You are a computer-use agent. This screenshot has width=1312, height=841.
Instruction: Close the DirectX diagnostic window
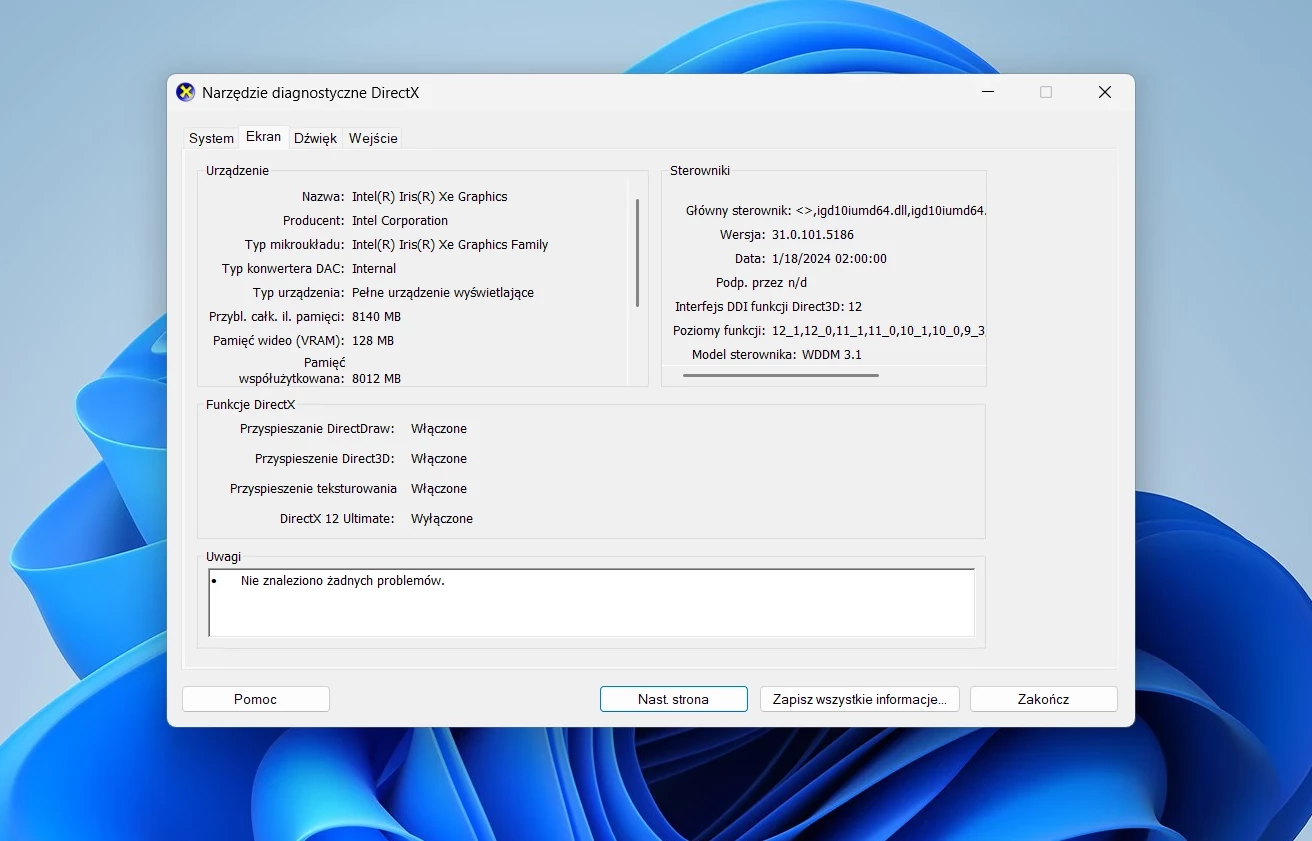(x=1105, y=92)
